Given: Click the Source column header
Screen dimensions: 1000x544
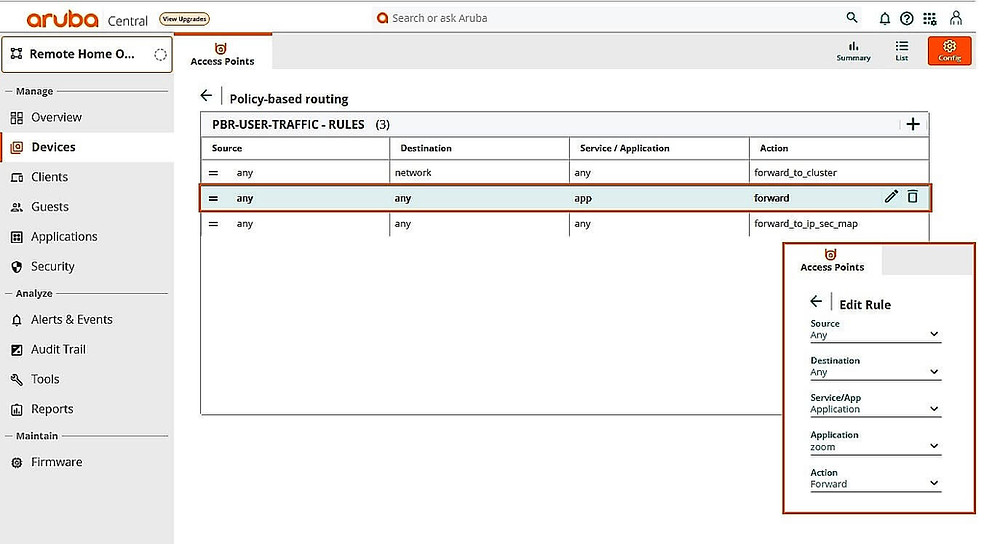Looking at the screenshot, I should pos(227,148).
